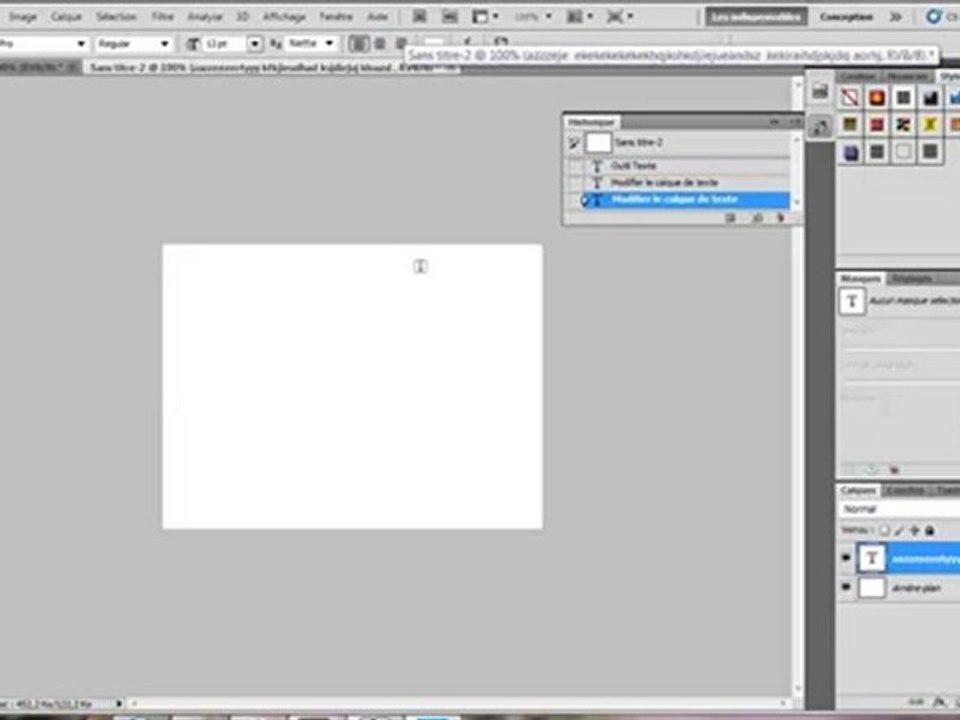Switch to the Couches panel tab
Image resolution: width=960 pixels, height=720 pixels.
click(x=906, y=490)
